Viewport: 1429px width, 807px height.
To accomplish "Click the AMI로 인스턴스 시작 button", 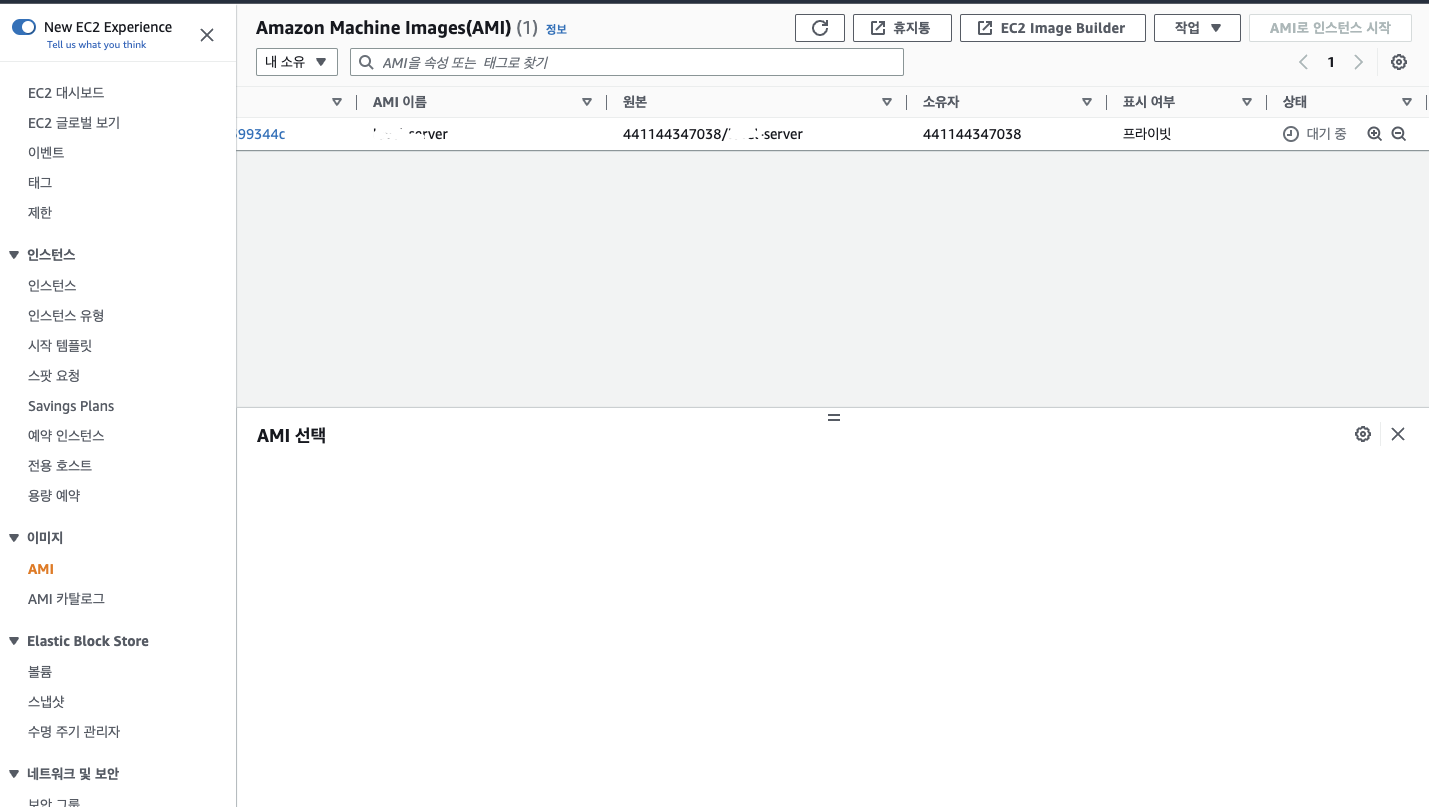I will (1330, 28).
